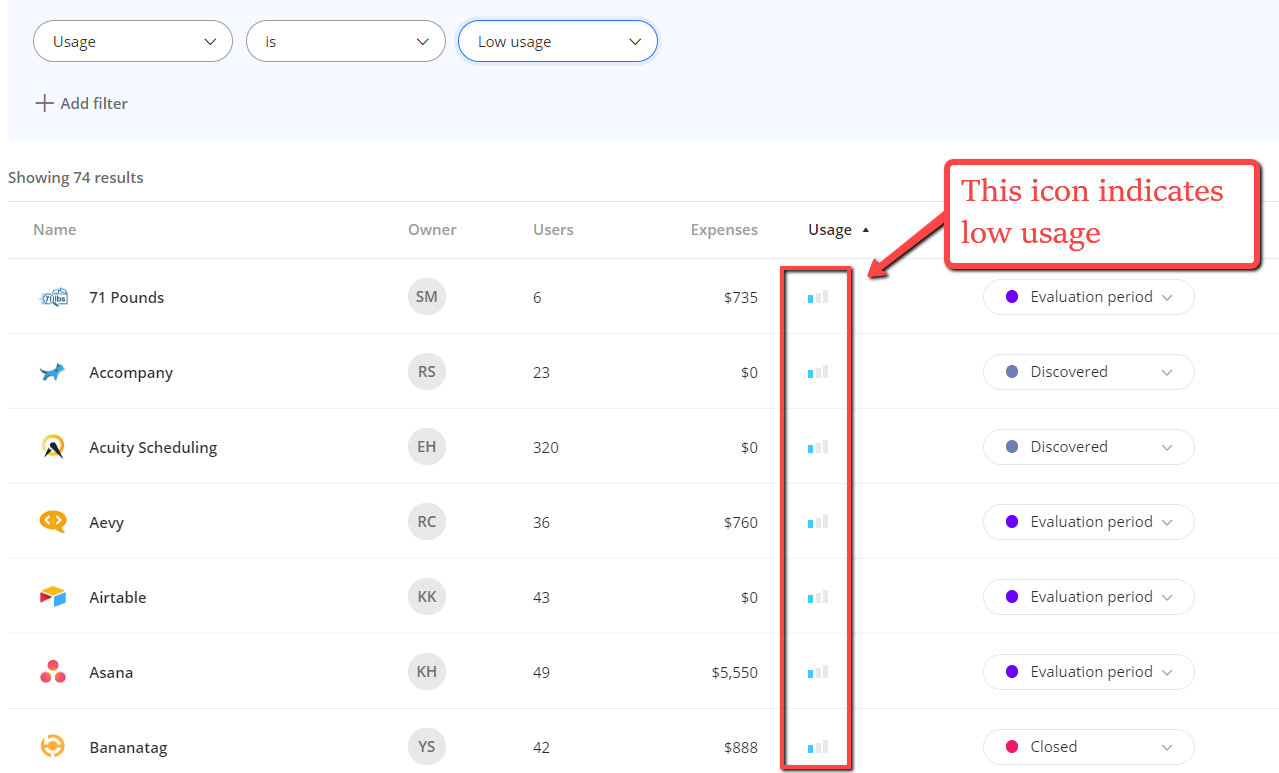Click low usage bars icon for Aevy
Image resolution: width=1279 pixels, height=773 pixels.
pyautogui.click(x=818, y=522)
